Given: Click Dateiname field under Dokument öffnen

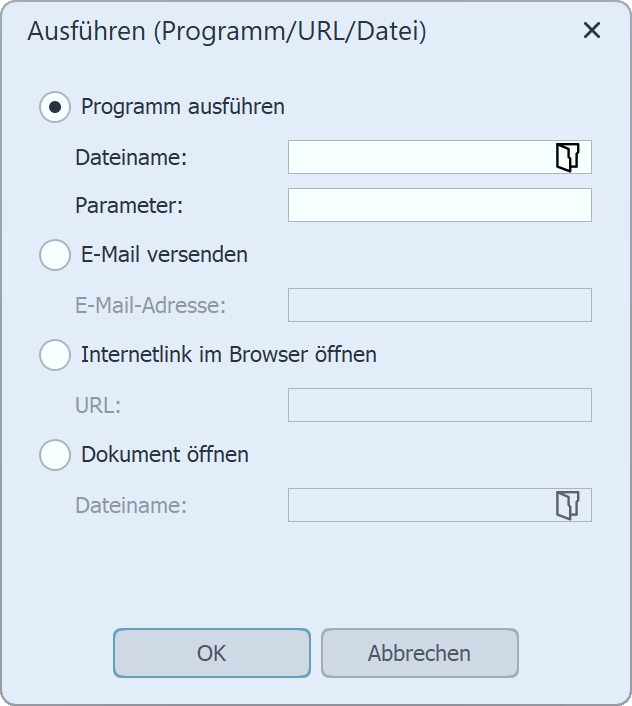Looking at the screenshot, I should (x=418, y=505).
